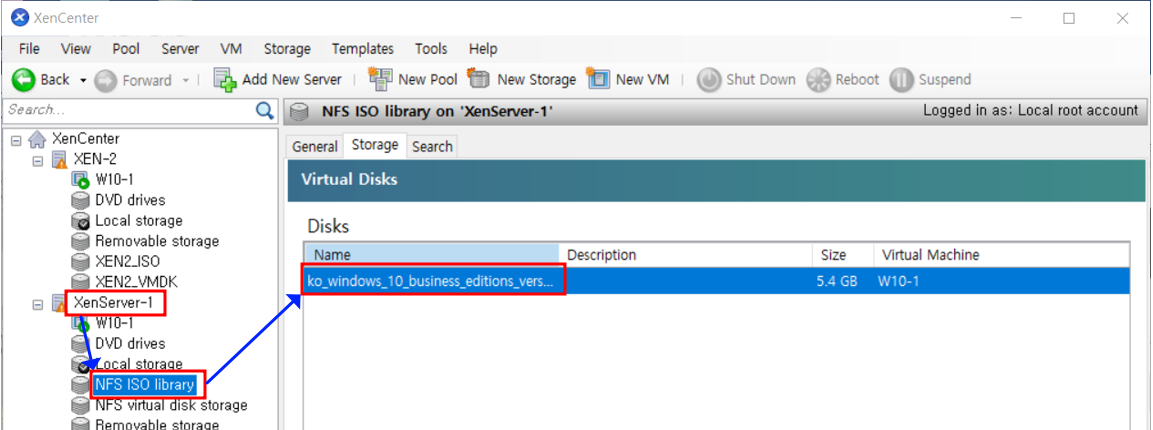Switch to the General tab
The height and width of the screenshot is (430, 1153).
pyautogui.click(x=315, y=146)
